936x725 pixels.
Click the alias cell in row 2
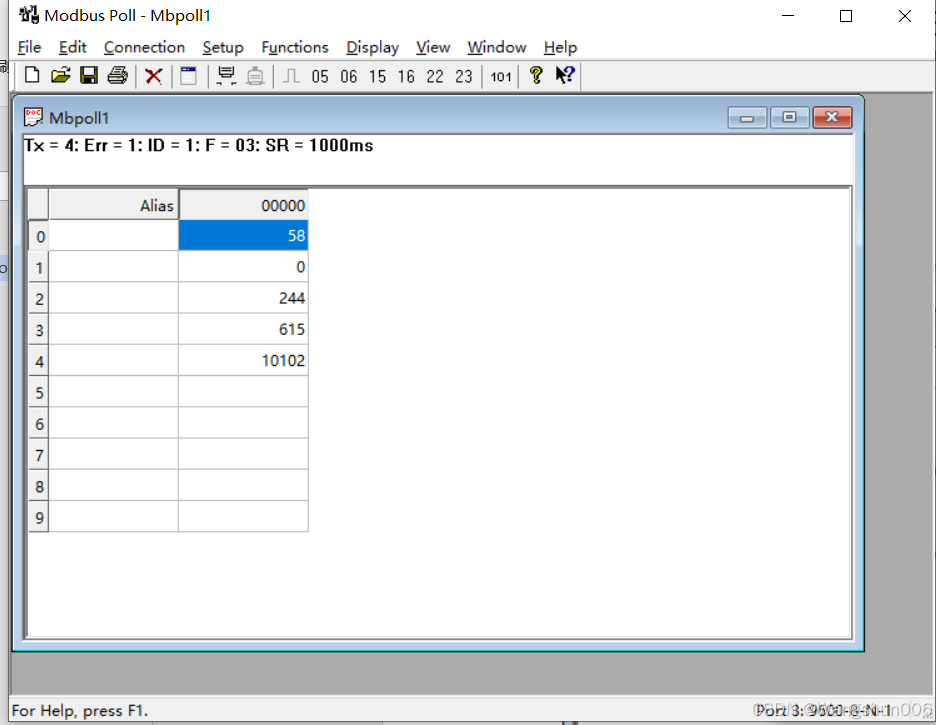click(x=113, y=298)
